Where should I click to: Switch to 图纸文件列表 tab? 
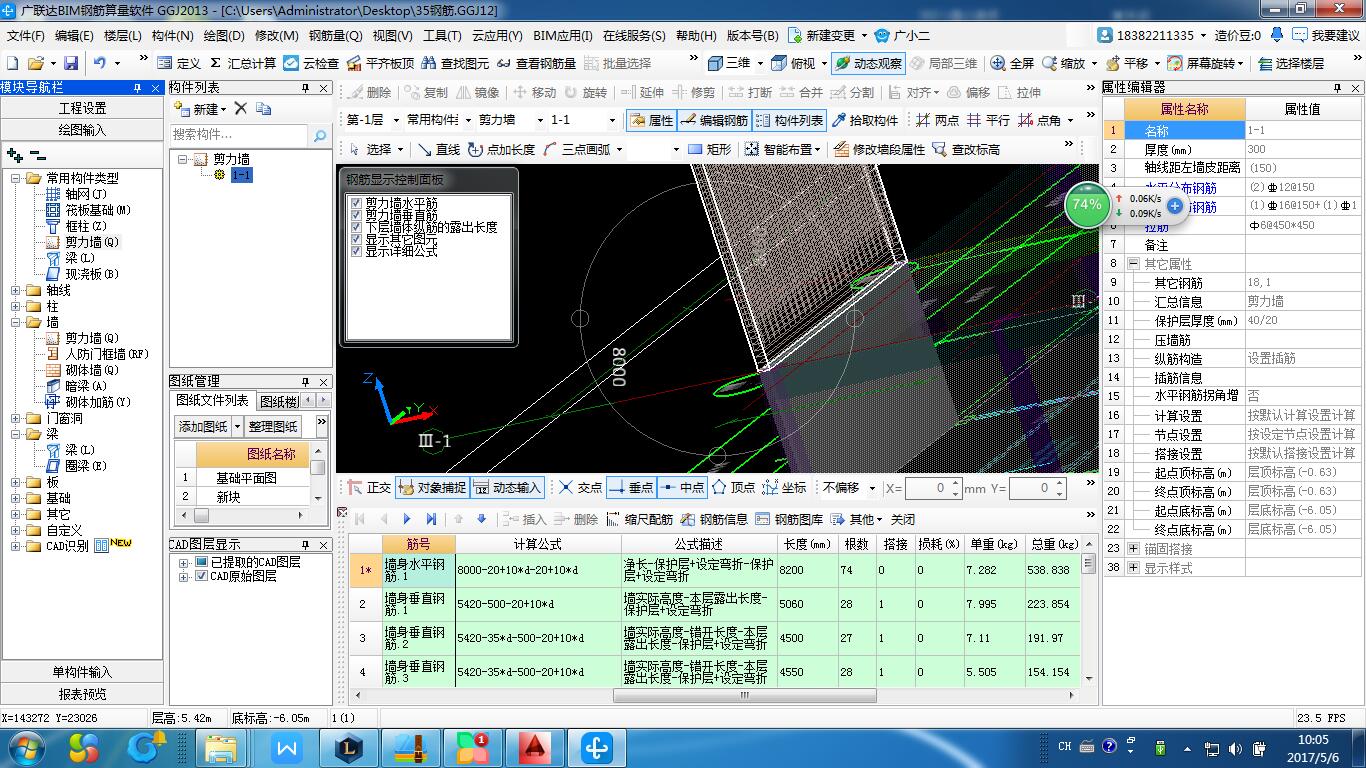coord(212,400)
